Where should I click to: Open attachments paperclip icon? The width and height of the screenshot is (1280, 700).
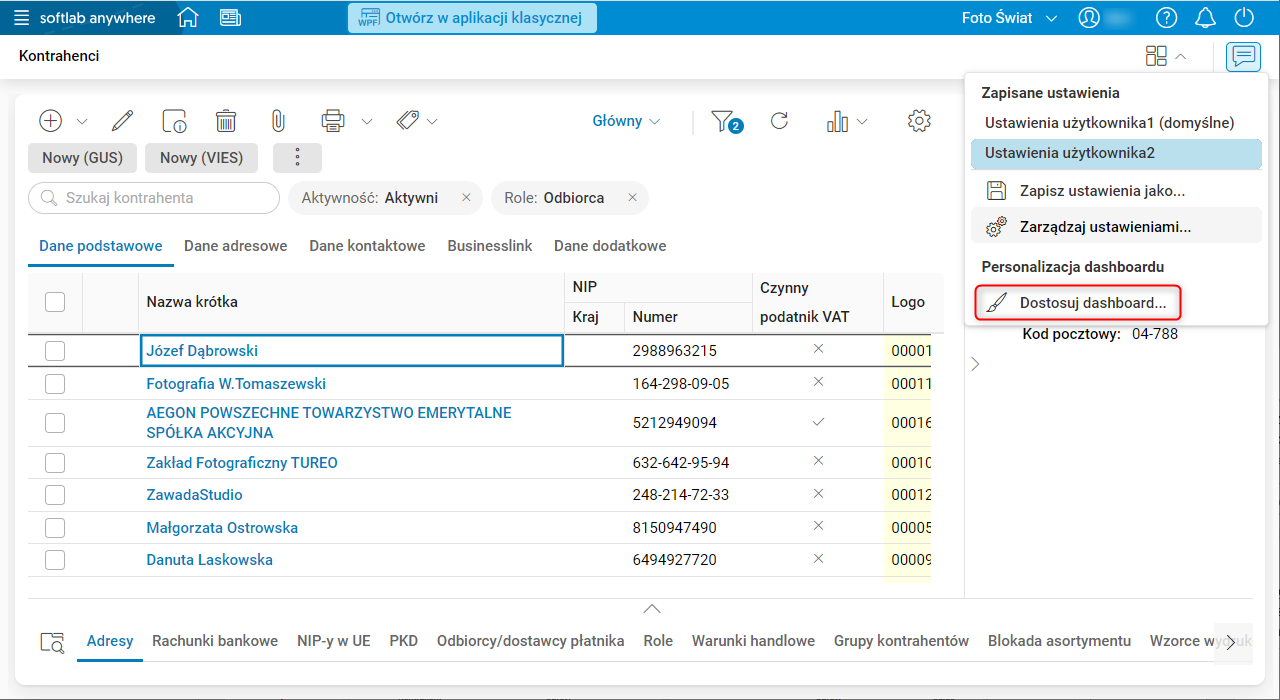coord(278,121)
